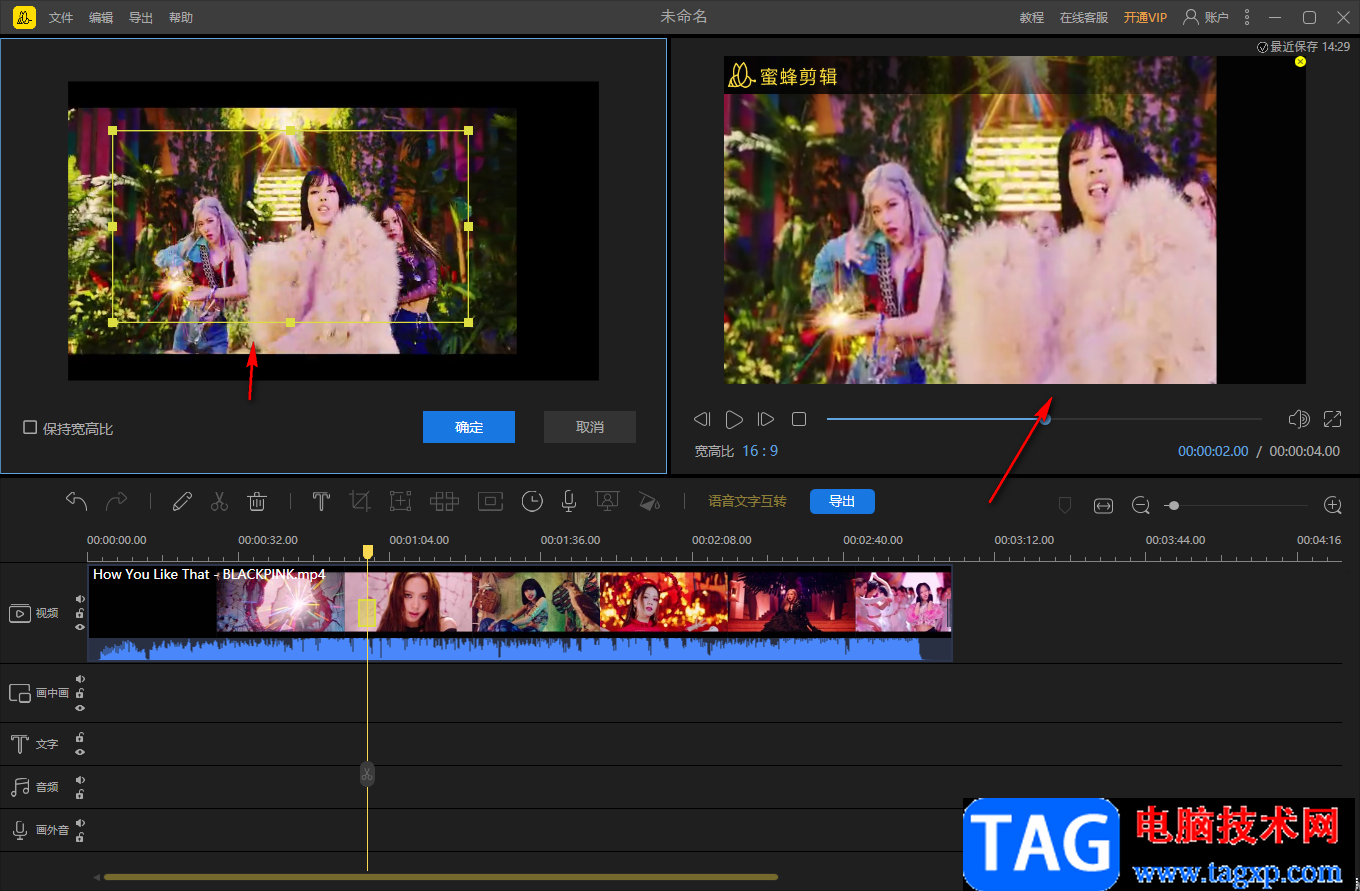The height and width of the screenshot is (891, 1360).
Task: Open the mosaic tool icon
Action: click(x=444, y=502)
